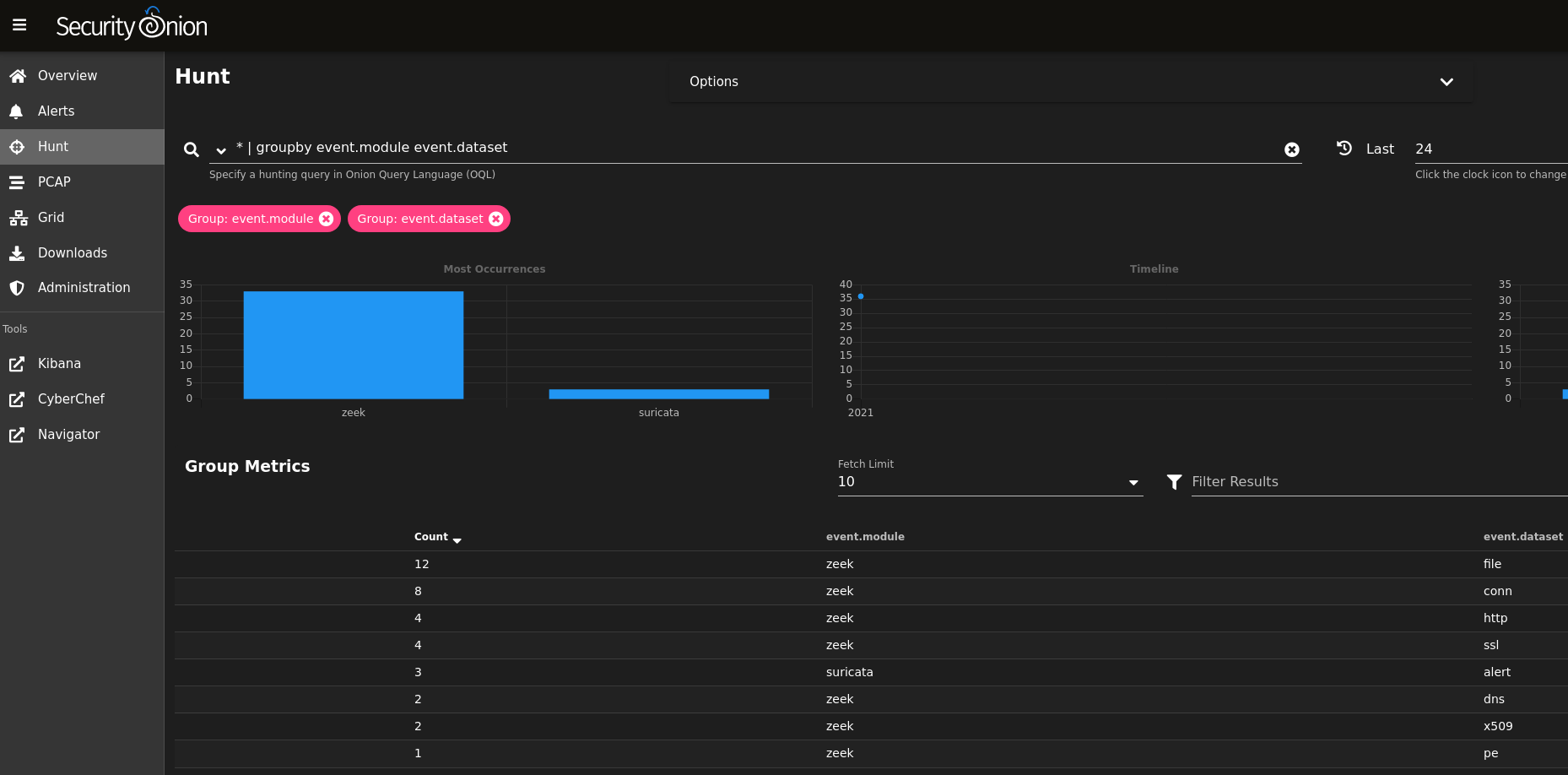Click the 'file' dataset value
Viewport: 1568px width, 775px height.
pyautogui.click(x=1492, y=564)
